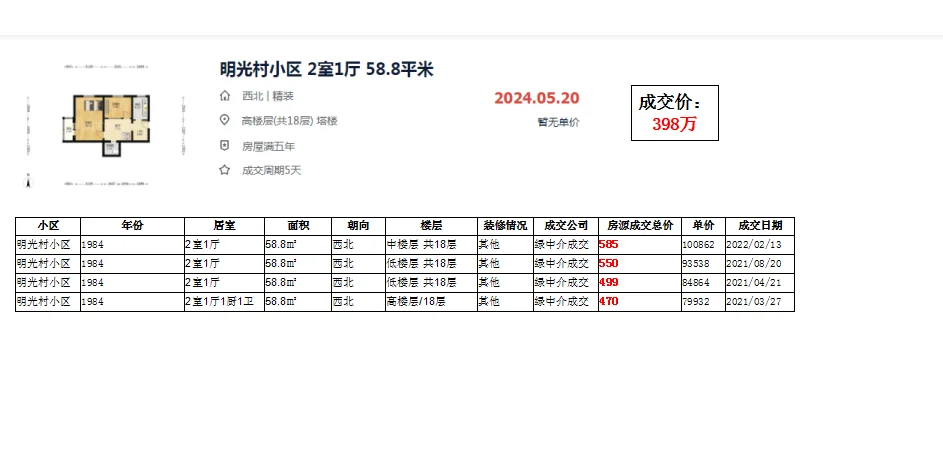This screenshot has height=471, width=943.
Task: Click the text 高楼层(共18层) 塔楼
Action: [289, 121]
